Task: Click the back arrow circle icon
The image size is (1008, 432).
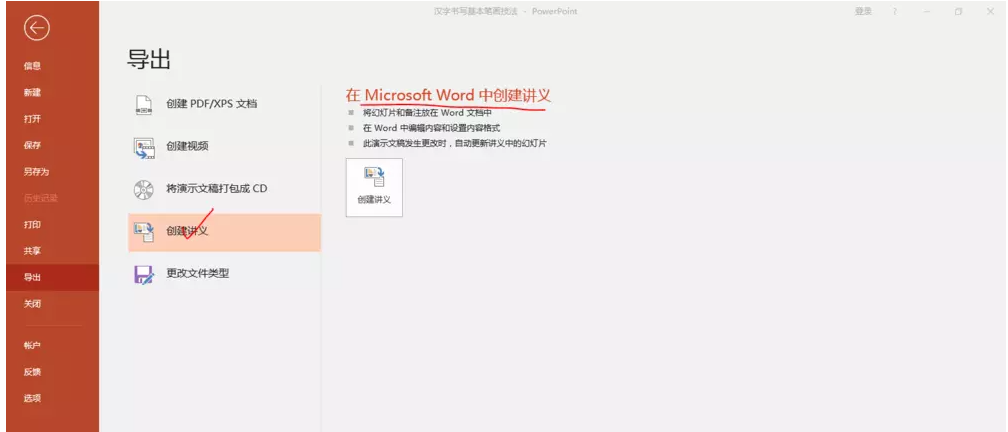Action: click(37, 28)
